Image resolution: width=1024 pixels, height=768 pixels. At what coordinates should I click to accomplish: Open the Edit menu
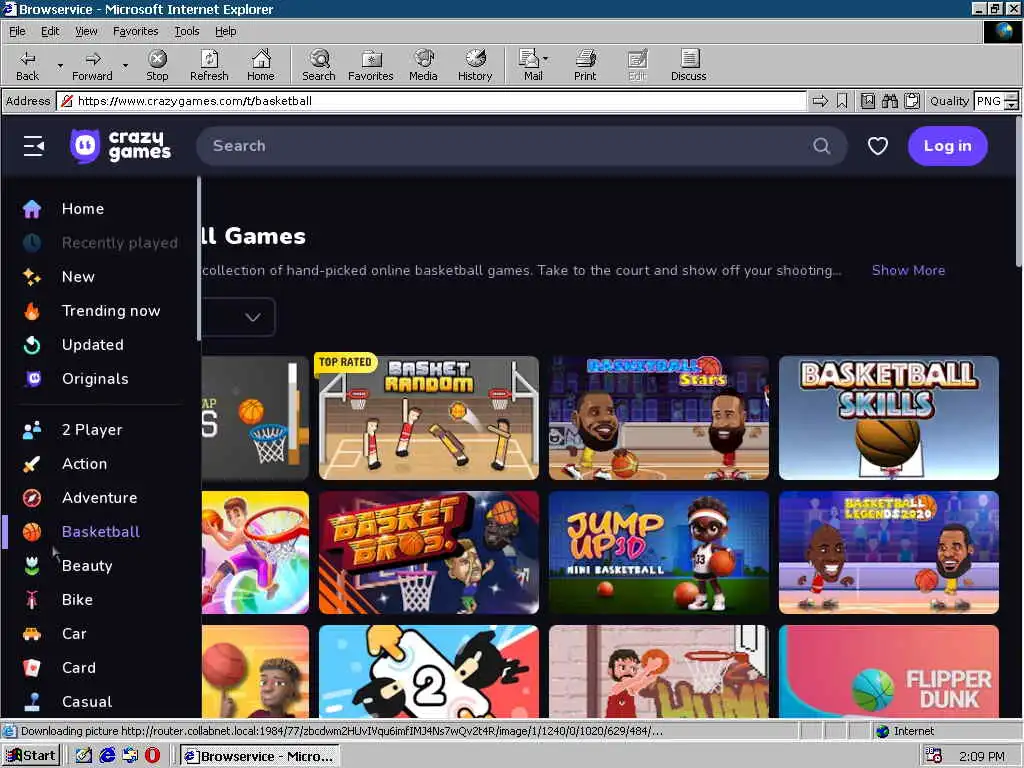click(50, 31)
